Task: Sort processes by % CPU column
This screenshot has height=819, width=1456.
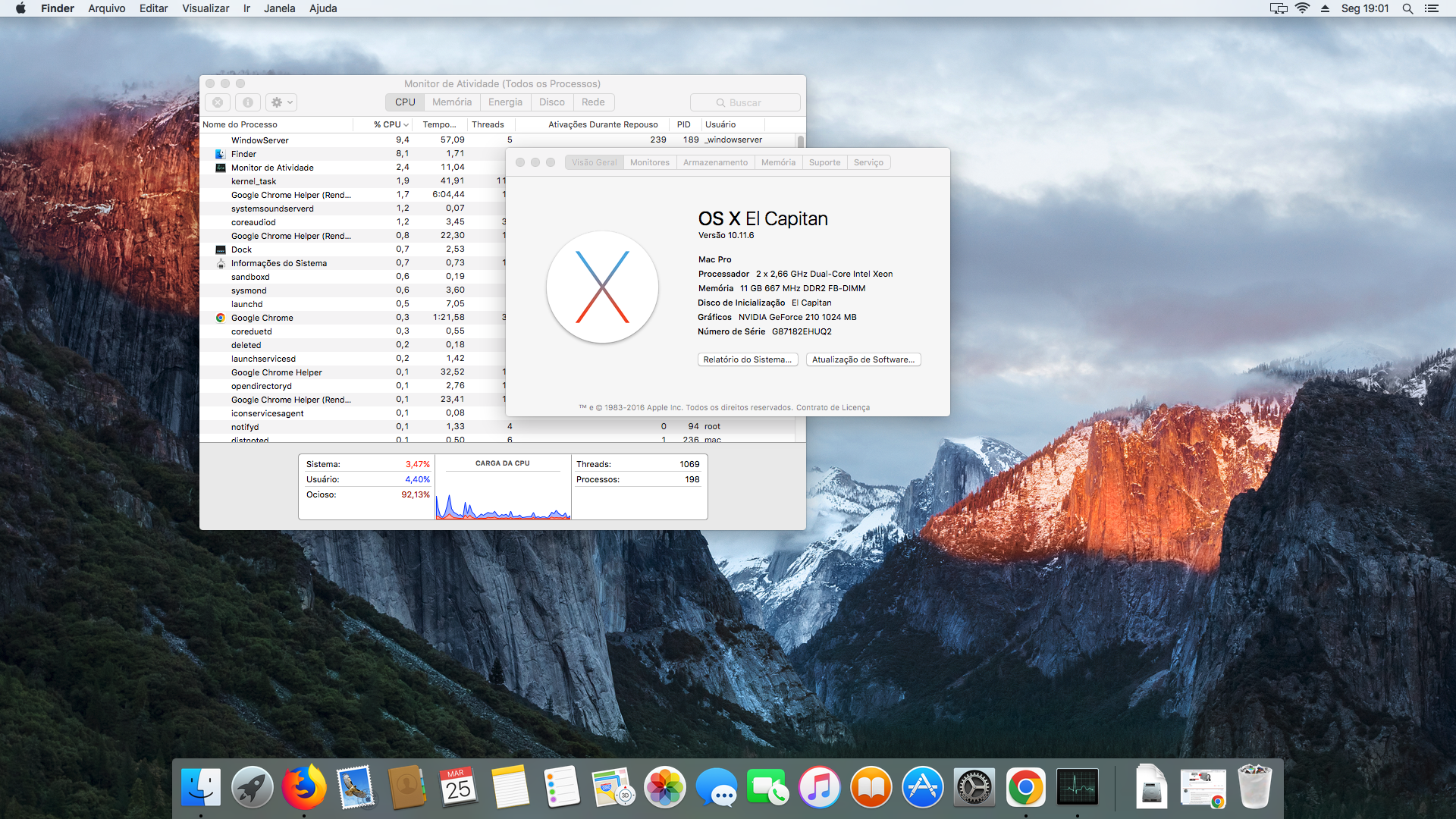Action: pos(390,124)
